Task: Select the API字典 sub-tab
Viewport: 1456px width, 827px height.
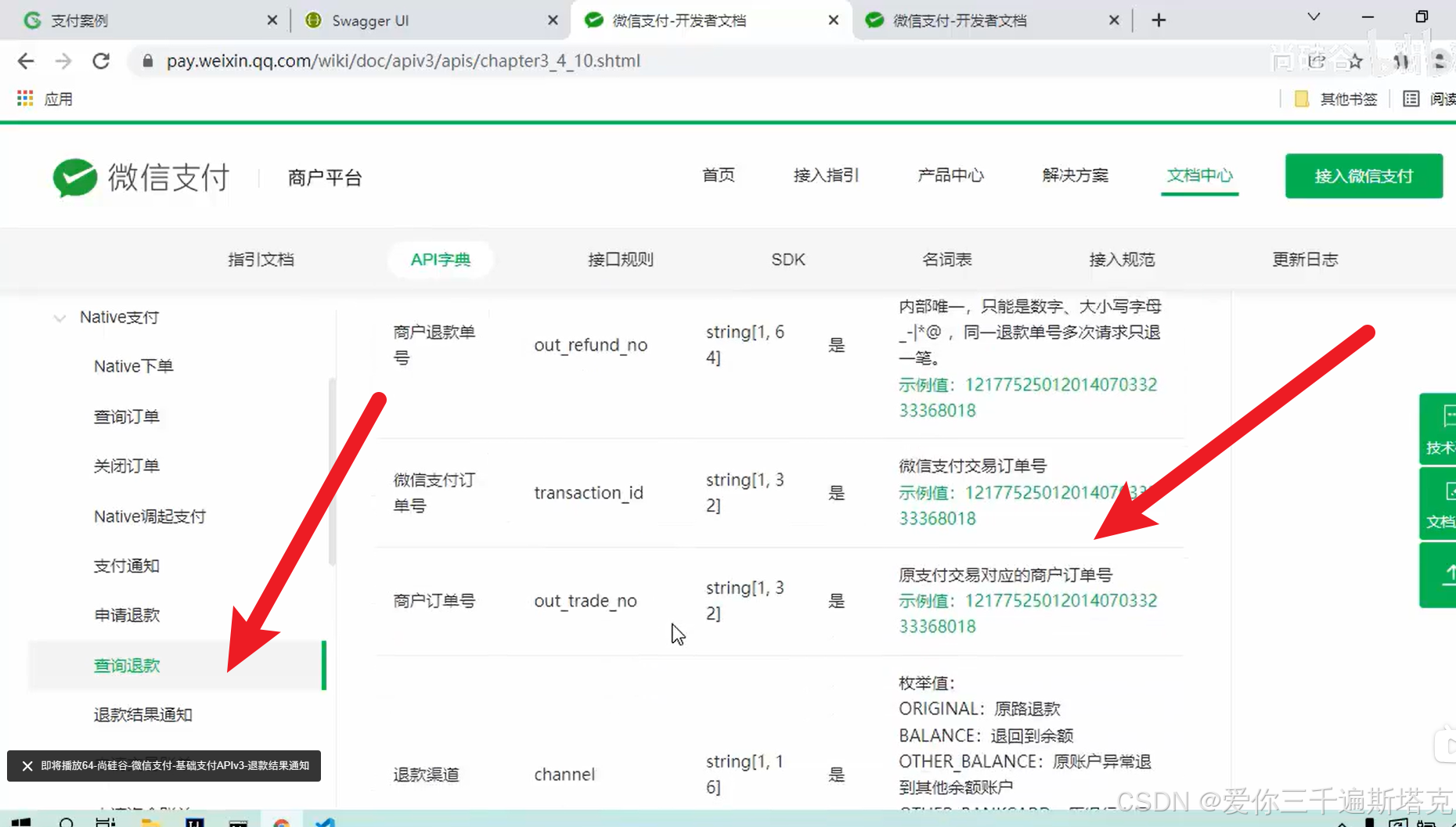Action: point(441,260)
